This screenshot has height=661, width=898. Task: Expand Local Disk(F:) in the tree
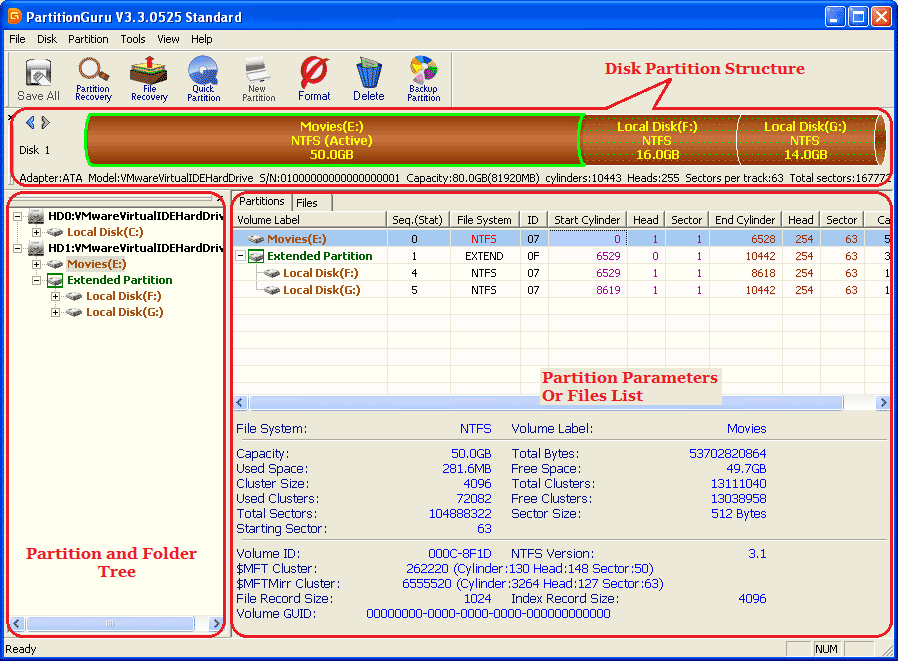[56, 296]
